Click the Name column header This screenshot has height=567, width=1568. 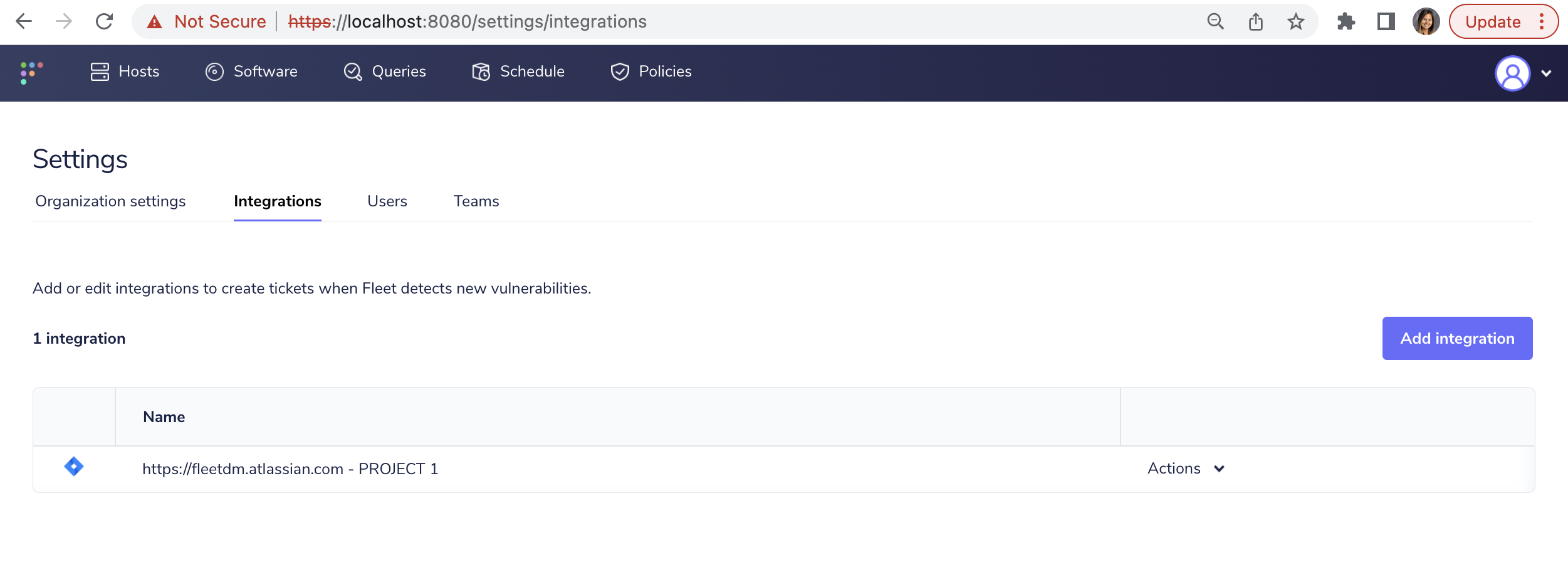coord(164,416)
